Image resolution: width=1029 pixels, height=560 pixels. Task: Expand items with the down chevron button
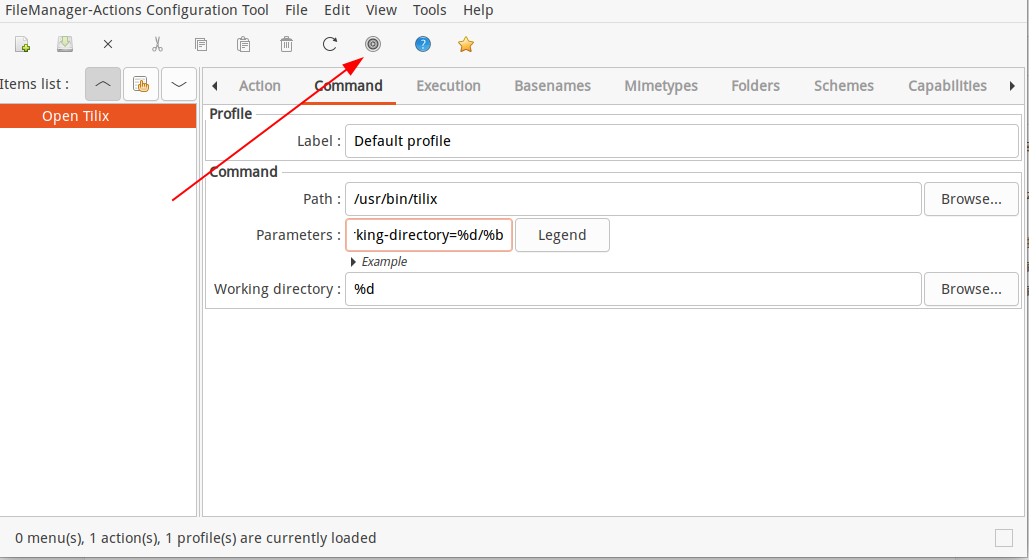pyautogui.click(x=178, y=84)
